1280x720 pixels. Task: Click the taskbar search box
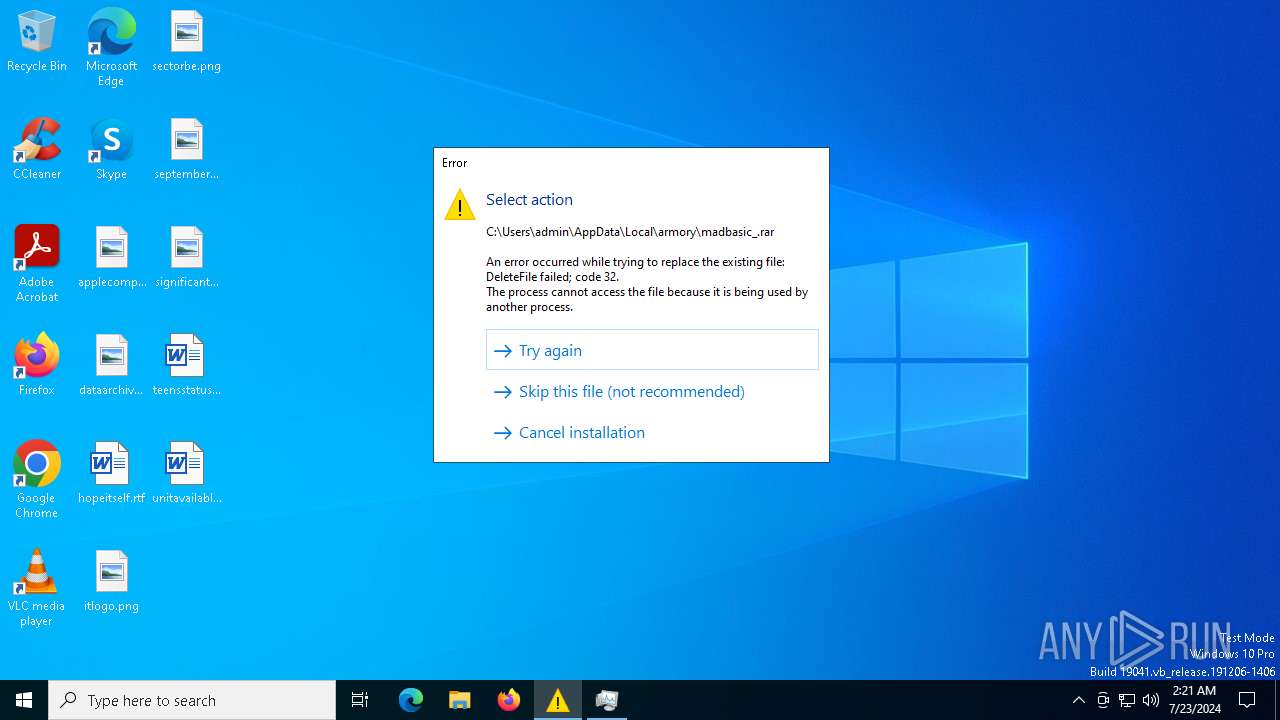pyautogui.click(x=192, y=700)
